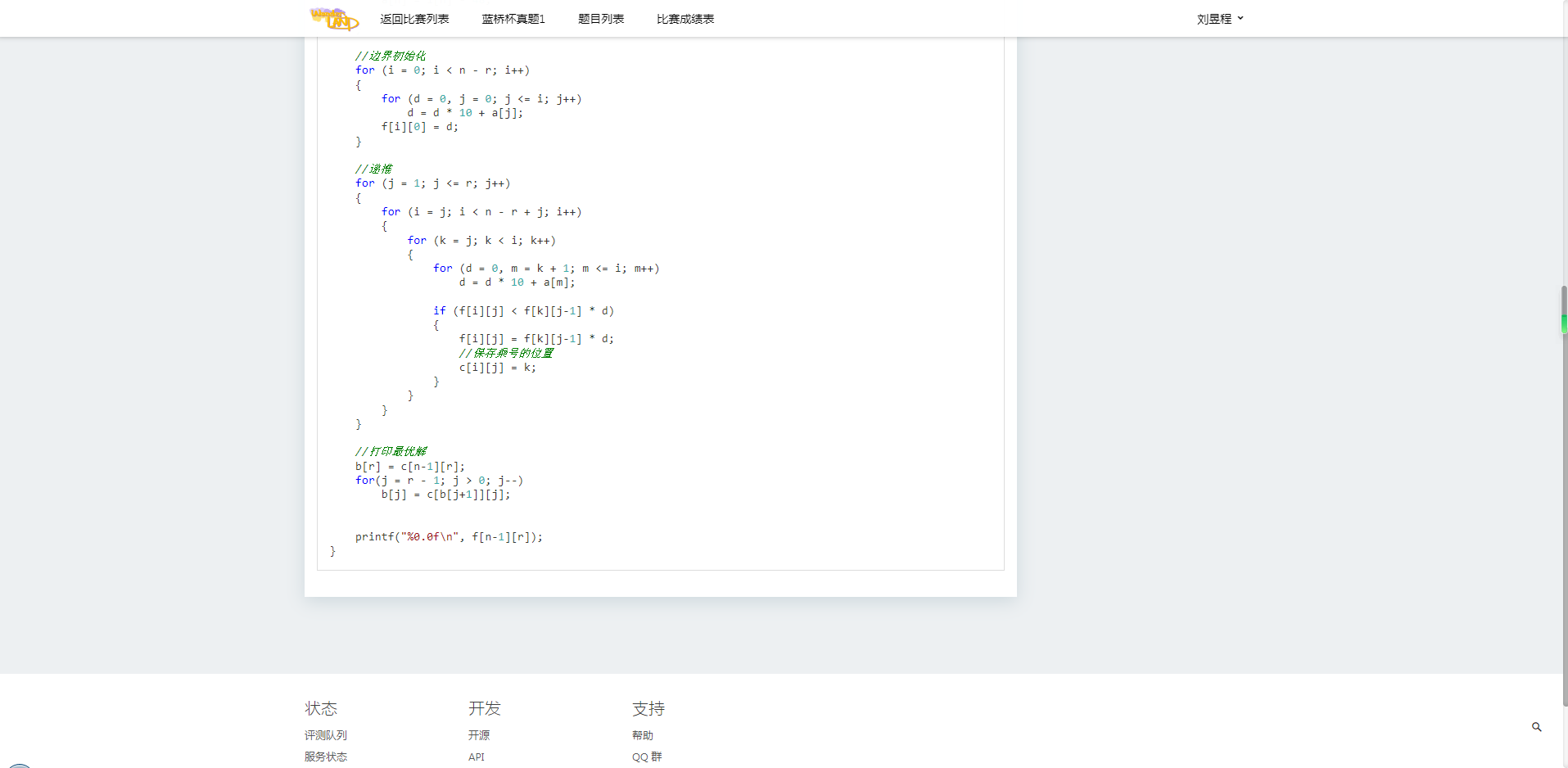
Task: Click the site logo in the navbar
Action: click(334, 18)
